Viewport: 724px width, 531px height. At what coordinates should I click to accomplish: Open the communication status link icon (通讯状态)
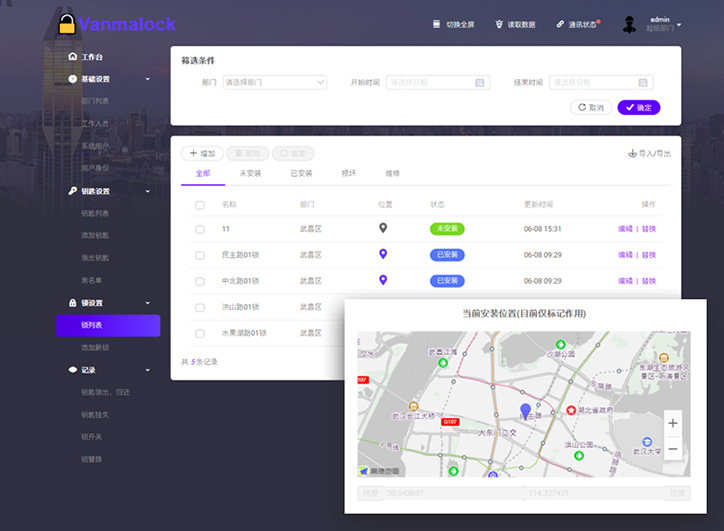coord(561,24)
